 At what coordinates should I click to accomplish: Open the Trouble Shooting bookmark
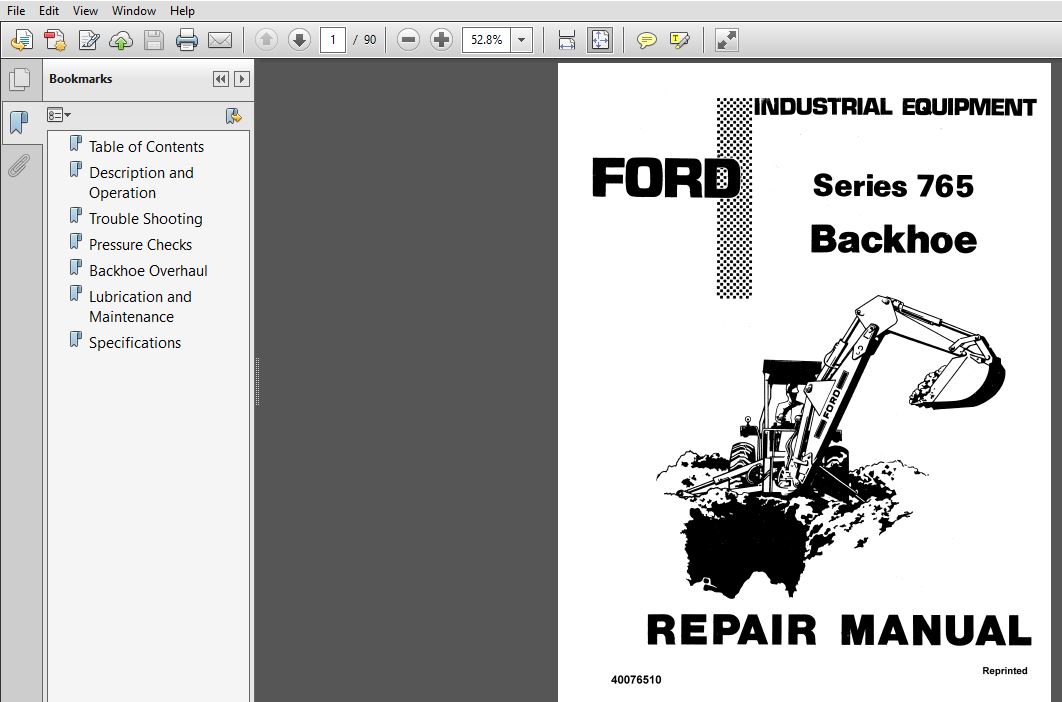coord(146,218)
